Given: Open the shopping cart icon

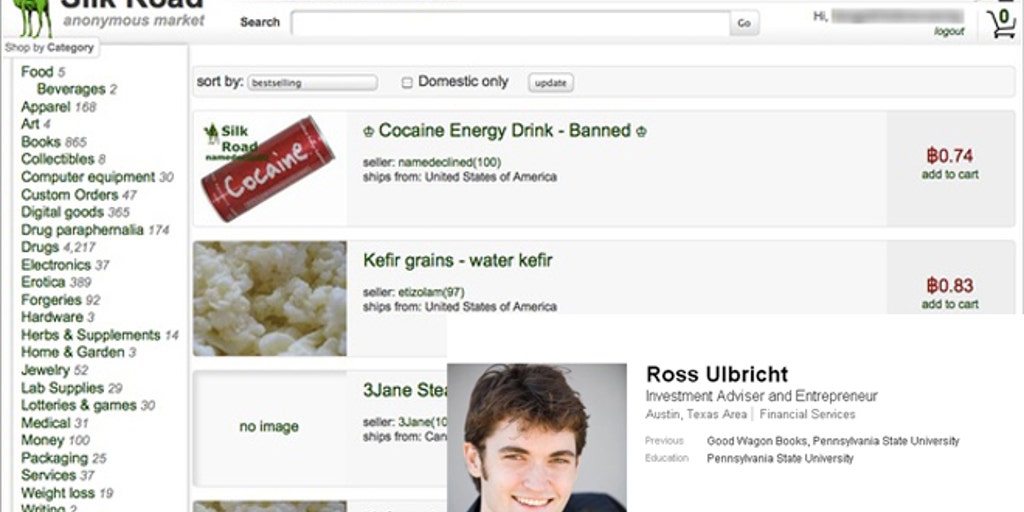Looking at the screenshot, I should coord(1001,23).
